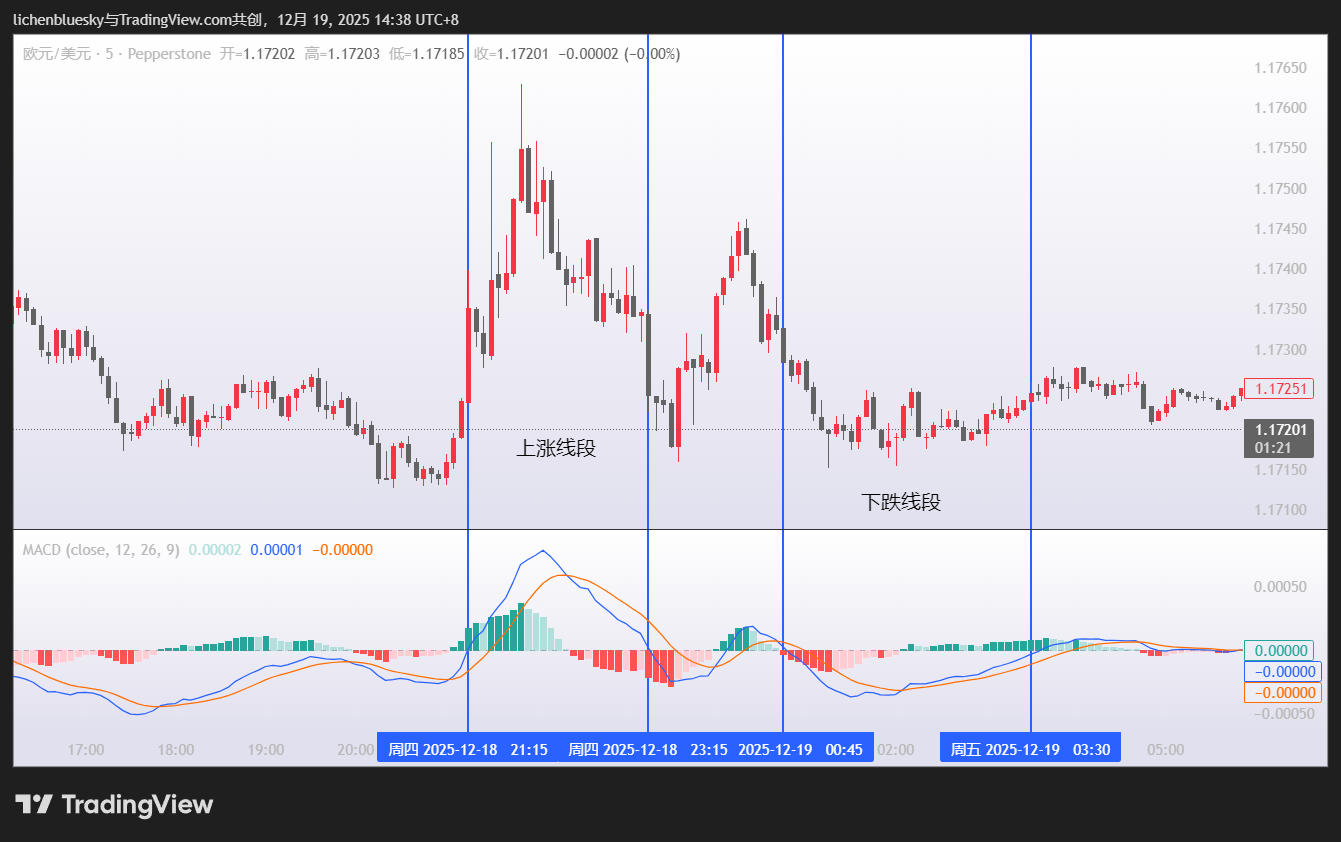1341x842 pixels.
Task: Click the red 1.17251 price label
Action: (x=1278, y=389)
